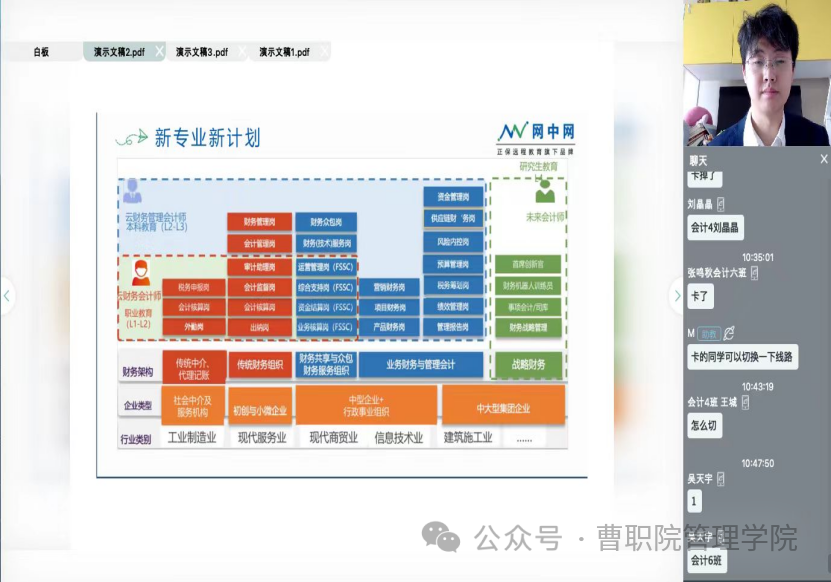
Task: Close the 演示文稿3.pdf tab
Action: point(243,51)
